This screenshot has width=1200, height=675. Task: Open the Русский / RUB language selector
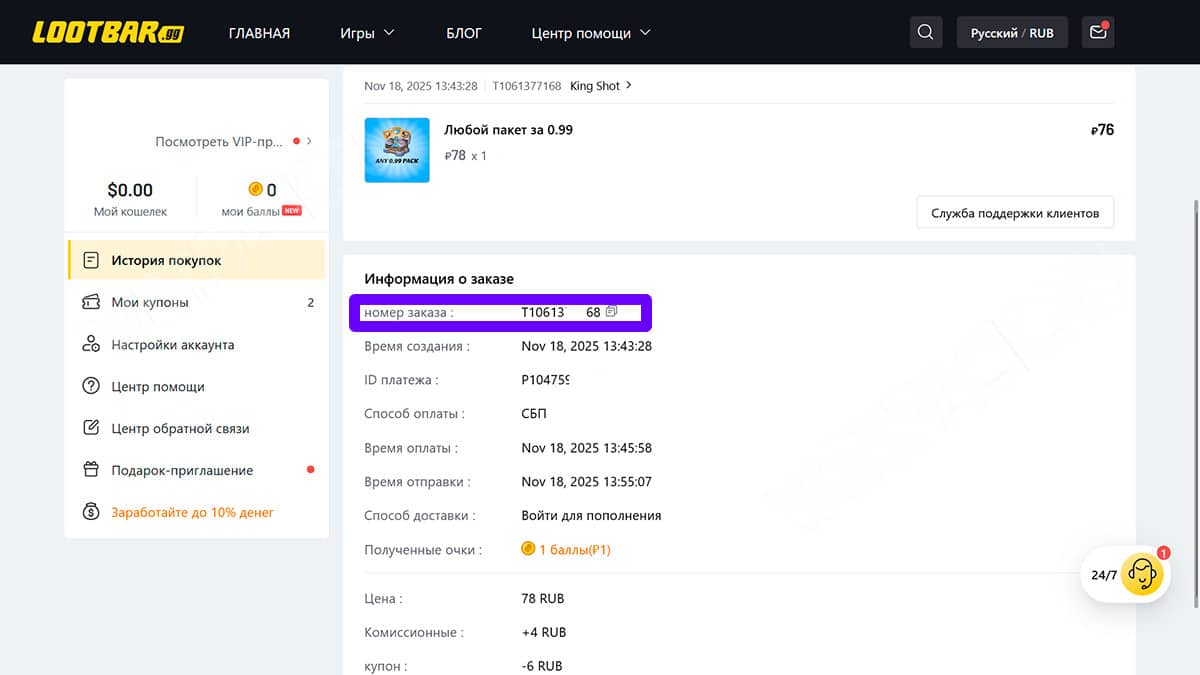point(1012,33)
